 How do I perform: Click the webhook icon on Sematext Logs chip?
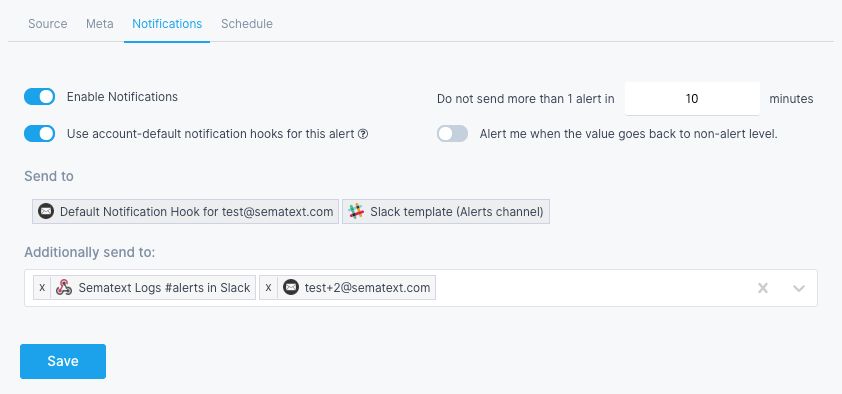[64, 287]
